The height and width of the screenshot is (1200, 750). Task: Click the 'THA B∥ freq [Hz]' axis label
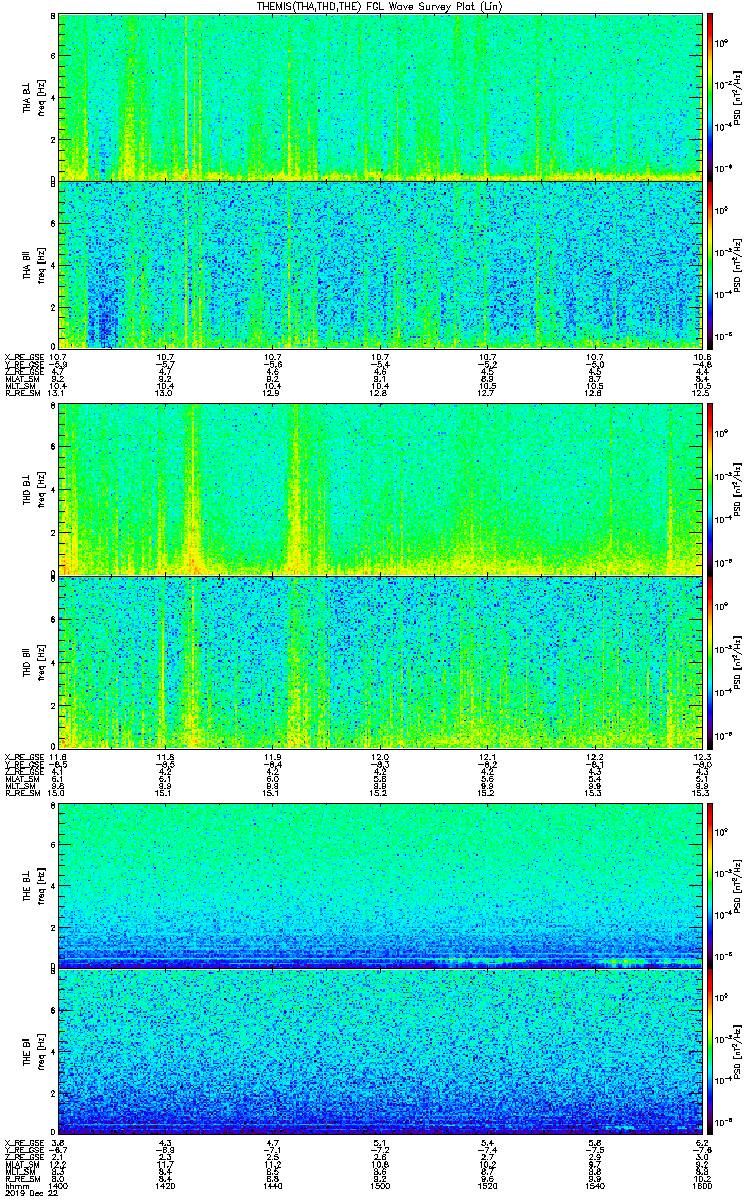[33, 265]
